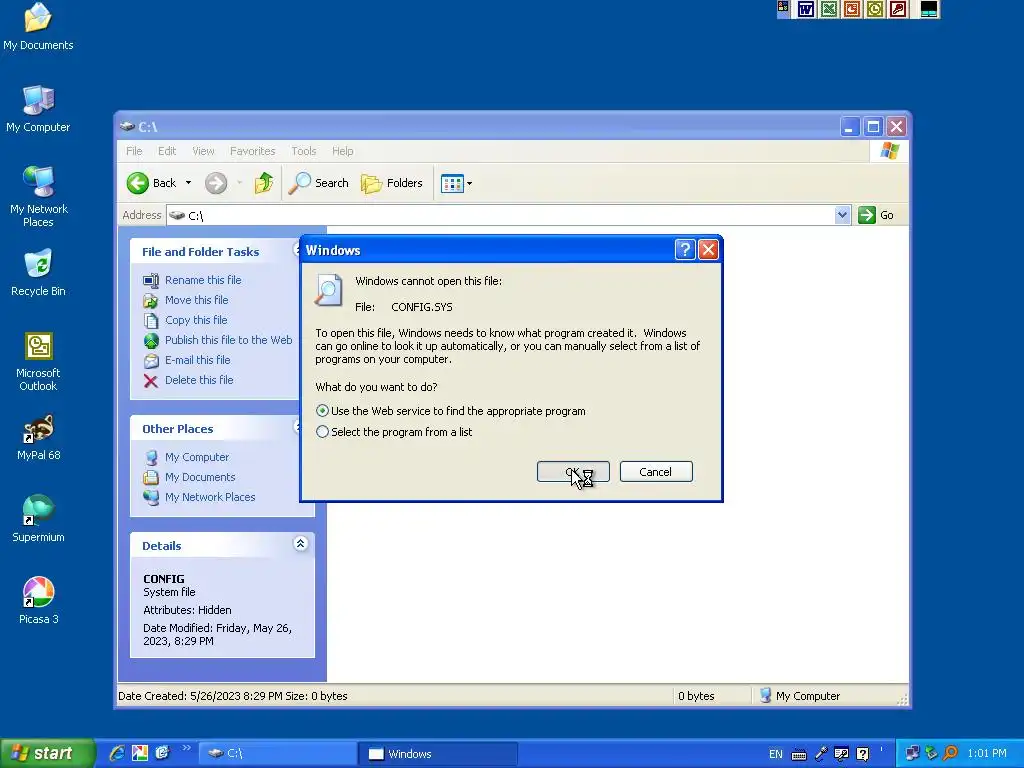Click the Up folder icon in toolbar
The height and width of the screenshot is (768, 1024).
(264, 183)
